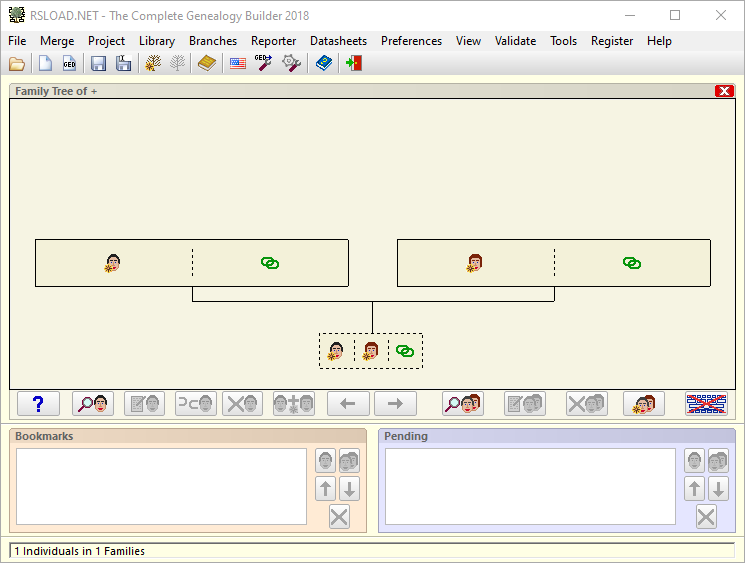This screenshot has height=563, width=745.
Task: Open the Merge menu
Action: click(x=57, y=41)
